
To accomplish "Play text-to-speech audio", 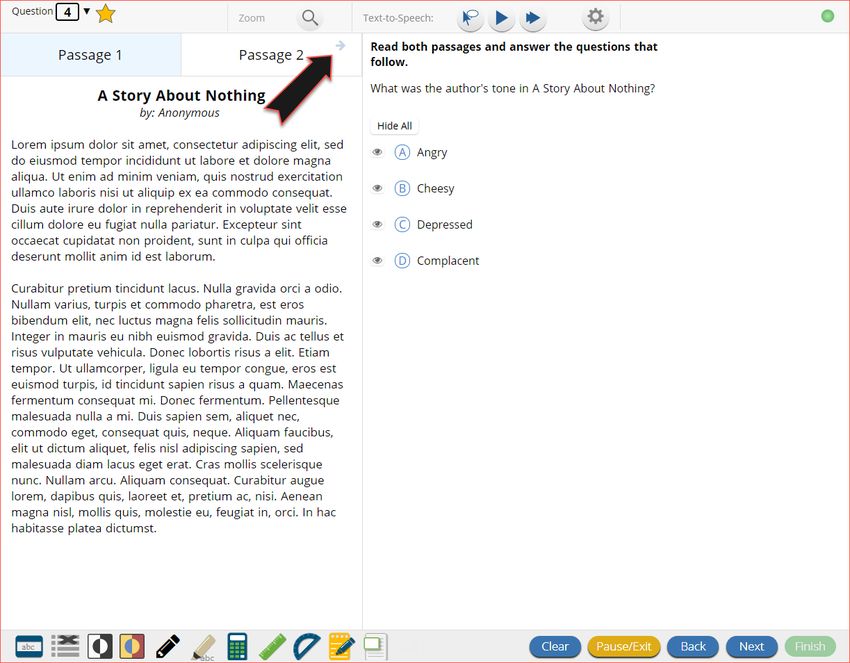I will (x=501, y=18).
